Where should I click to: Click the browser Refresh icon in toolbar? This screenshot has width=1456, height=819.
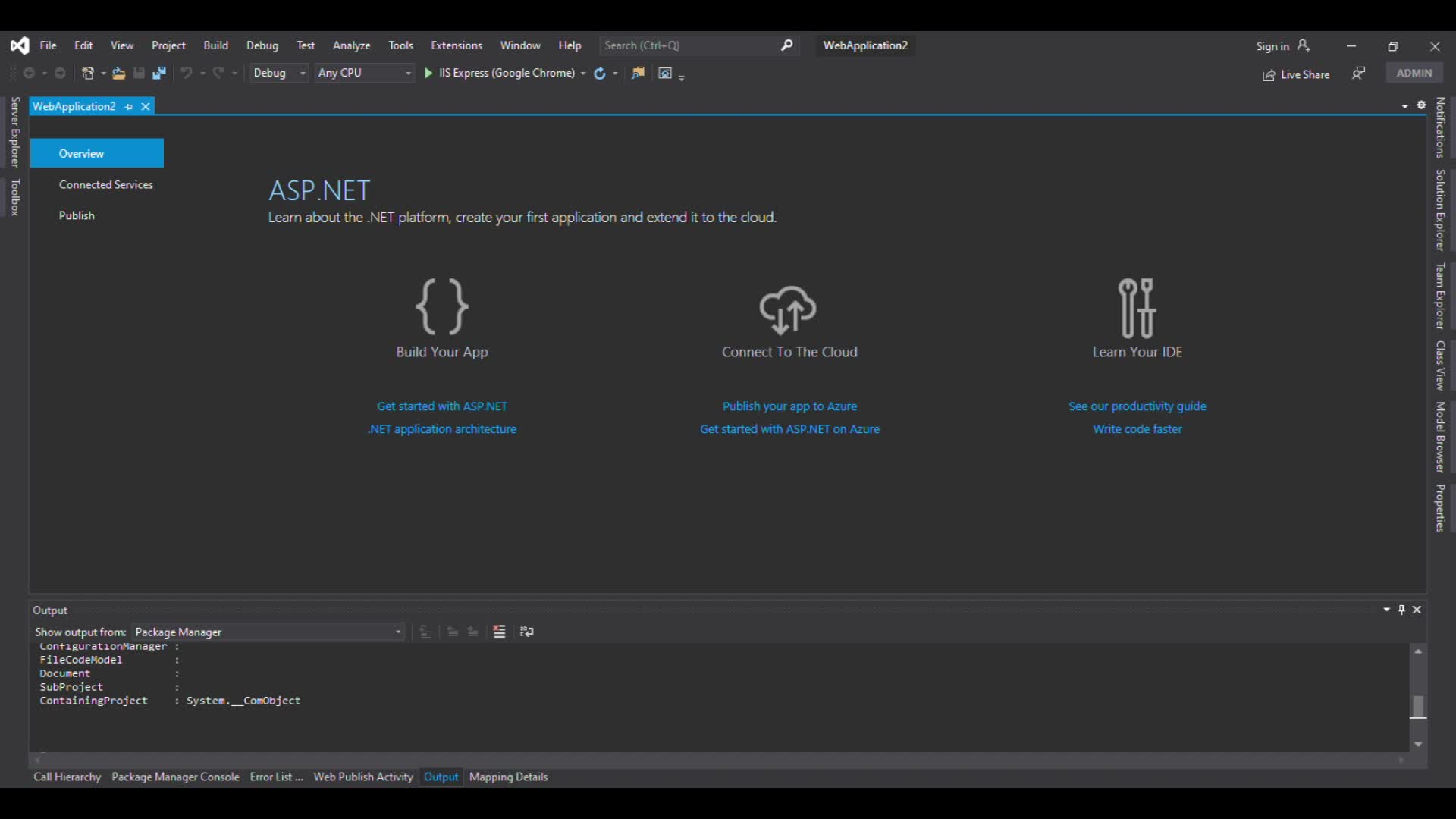[x=599, y=73]
